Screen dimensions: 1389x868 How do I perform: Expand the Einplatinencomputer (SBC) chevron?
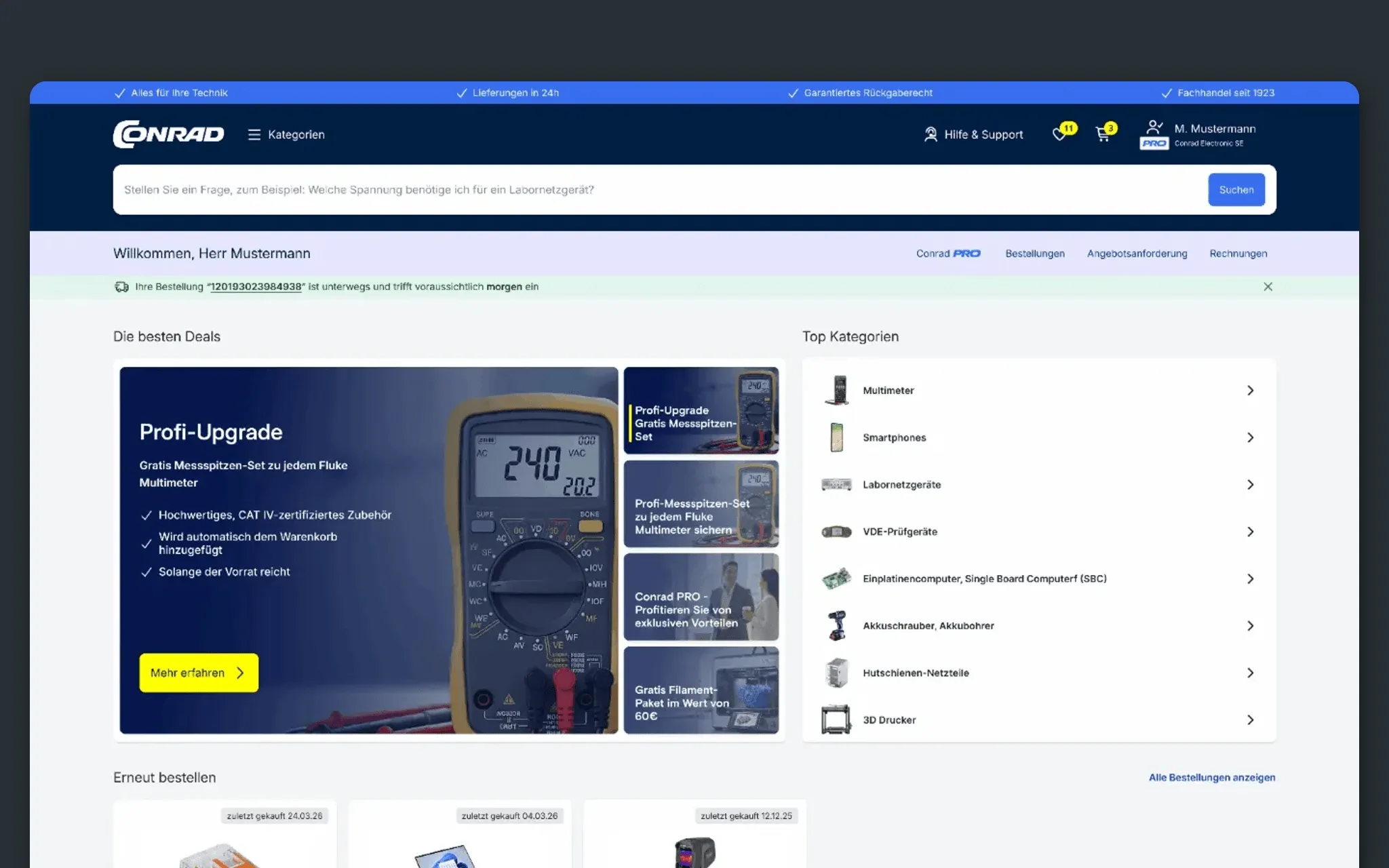[x=1250, y=578]
